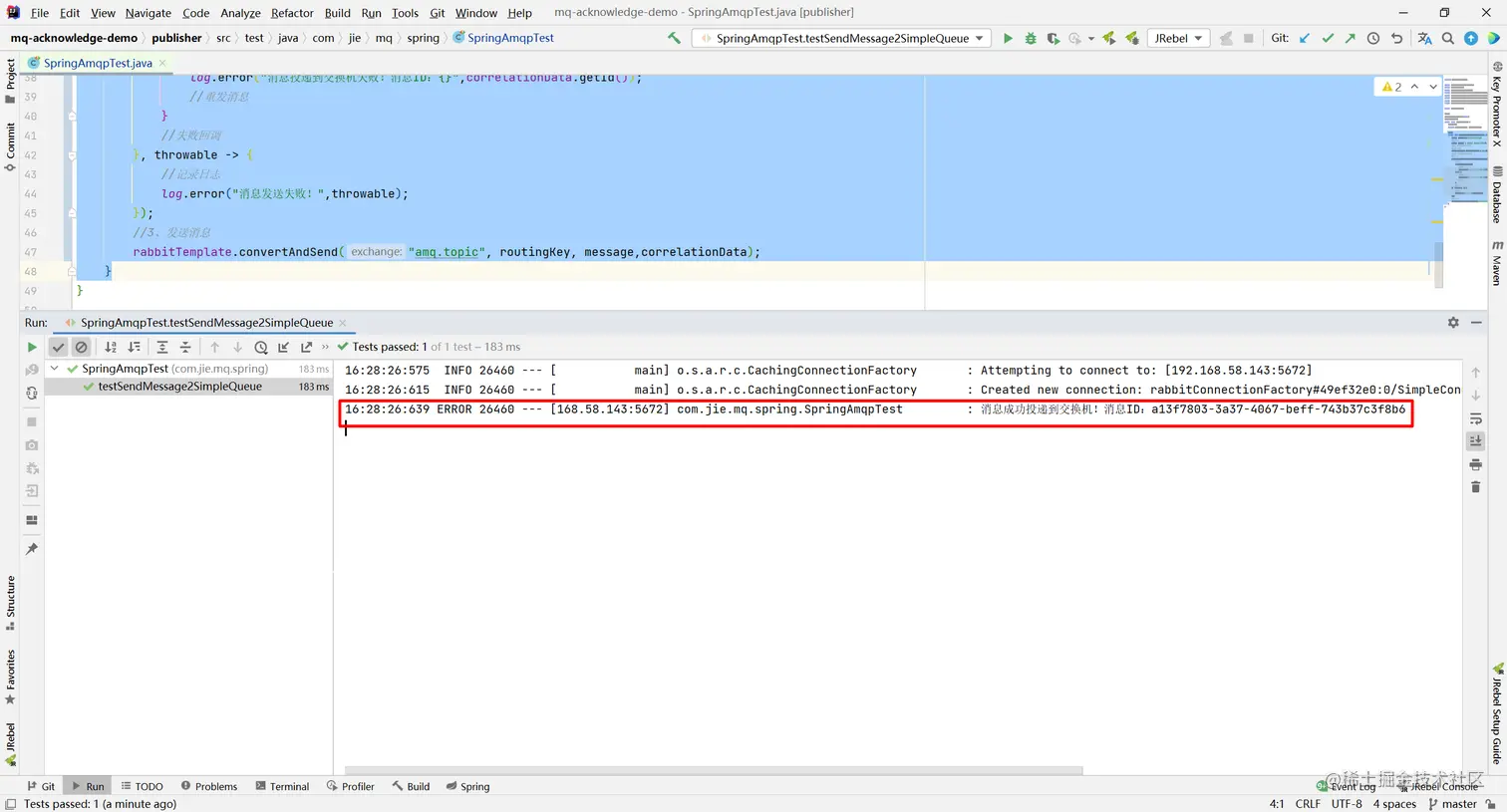Toggle scroll to end in the console
The height and width of the screenshot is (812, 1507).
click(x=1476, y=440)
